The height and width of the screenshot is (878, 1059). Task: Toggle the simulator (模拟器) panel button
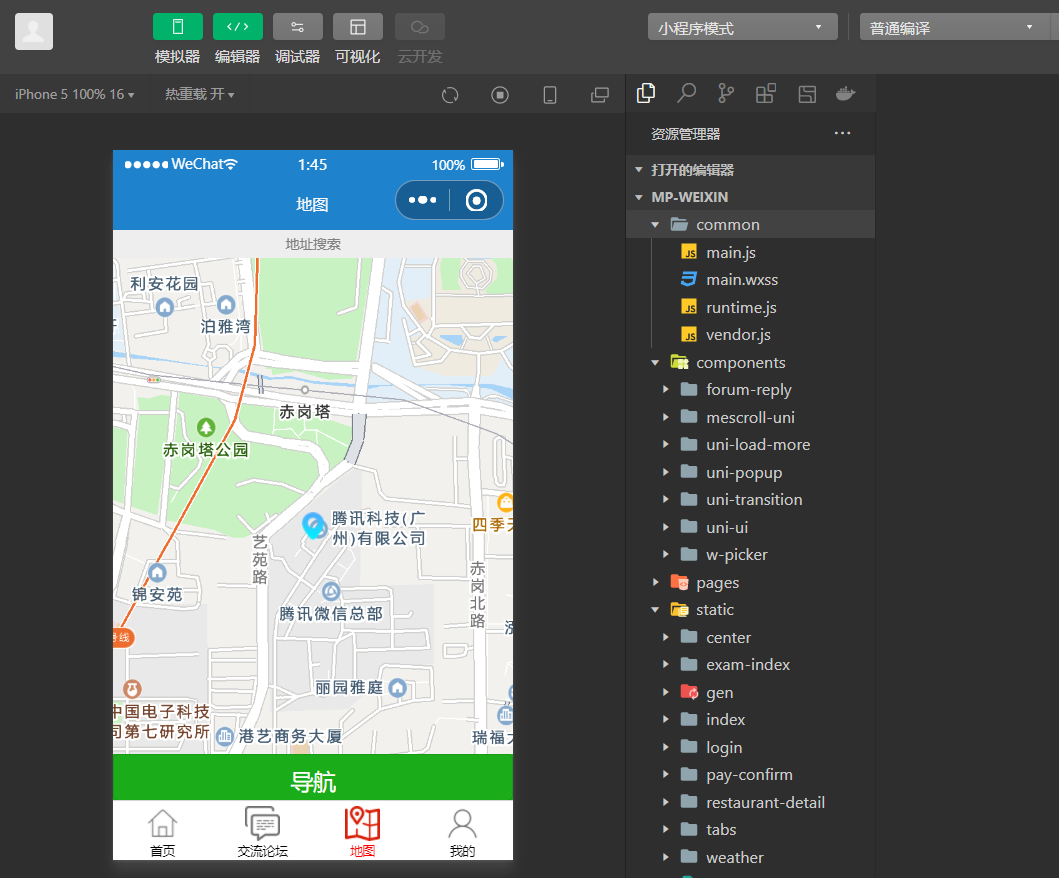(x=178, y=27)
